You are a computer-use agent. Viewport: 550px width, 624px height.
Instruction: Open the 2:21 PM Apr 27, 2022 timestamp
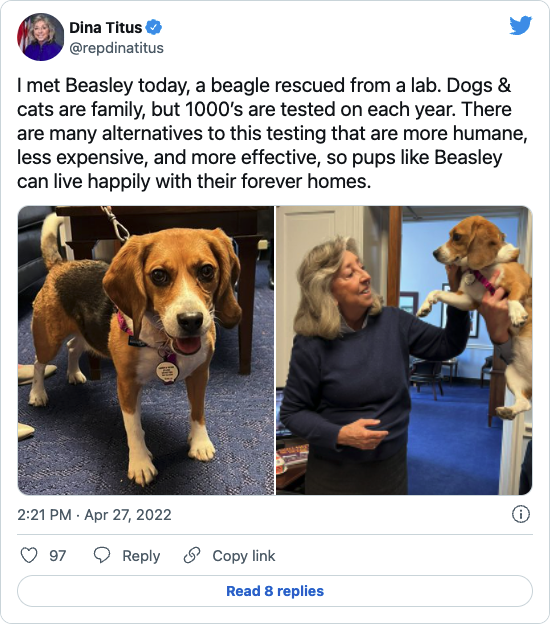click(x=94, y=515)
